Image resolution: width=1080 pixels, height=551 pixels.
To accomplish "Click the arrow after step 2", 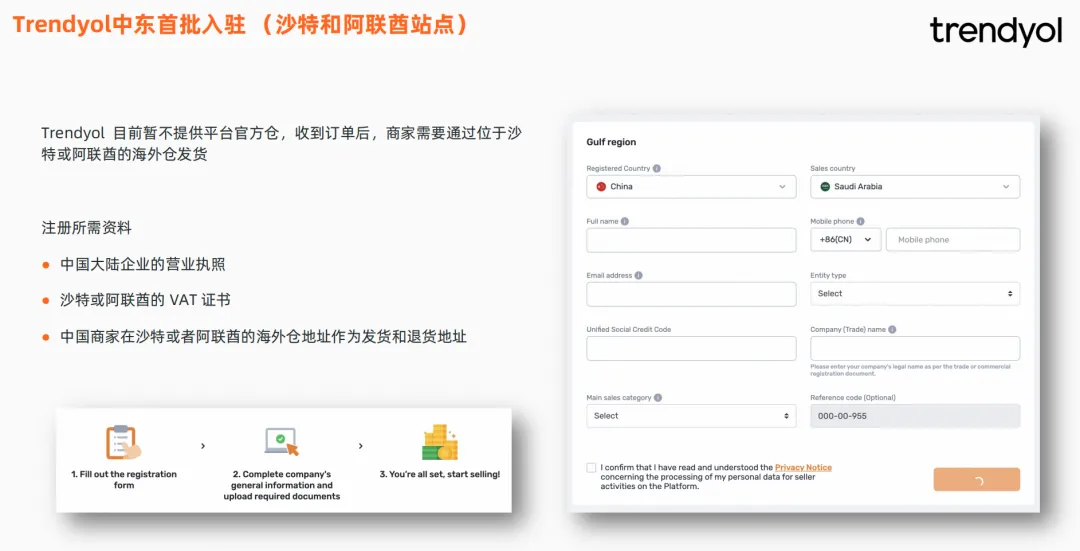I will tap(360, 446).
